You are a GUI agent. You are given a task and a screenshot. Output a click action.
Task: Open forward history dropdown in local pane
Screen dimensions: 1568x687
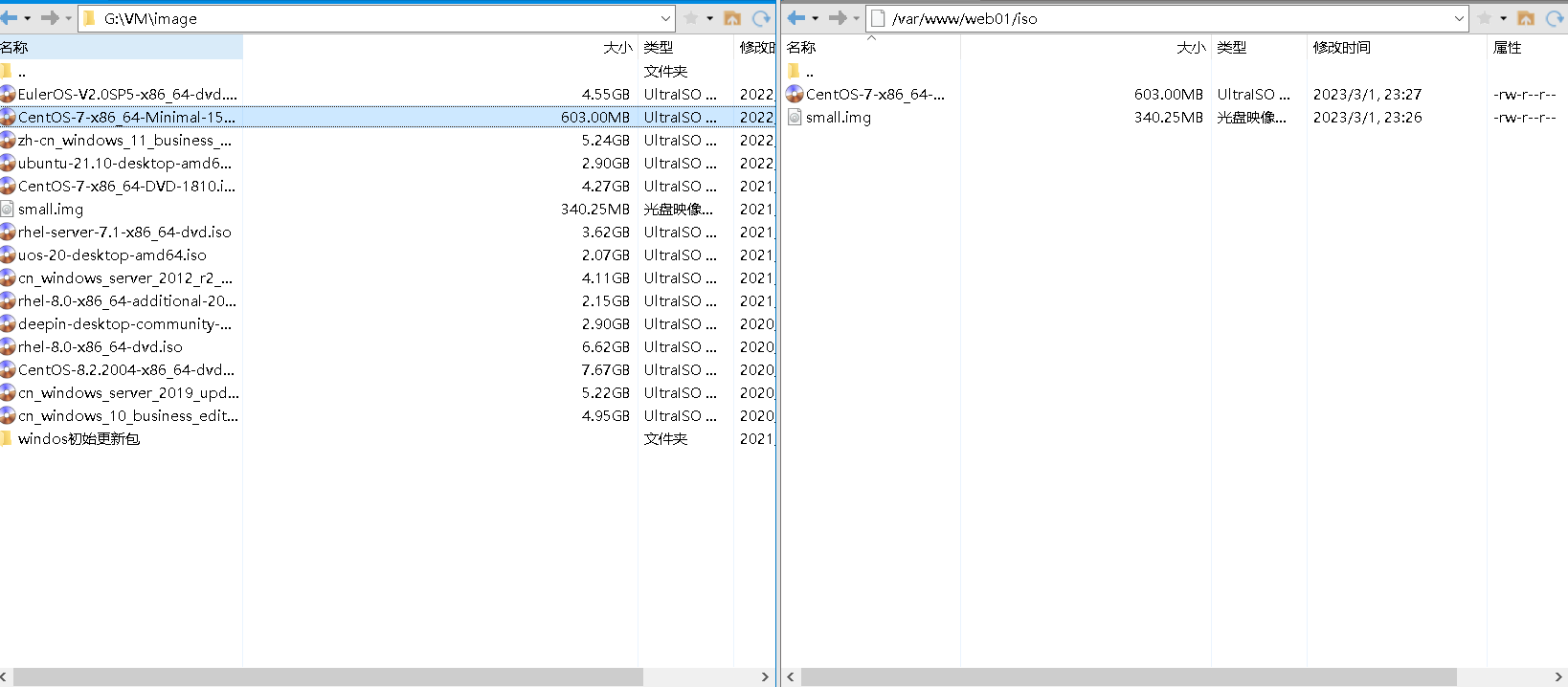point(68,18)
